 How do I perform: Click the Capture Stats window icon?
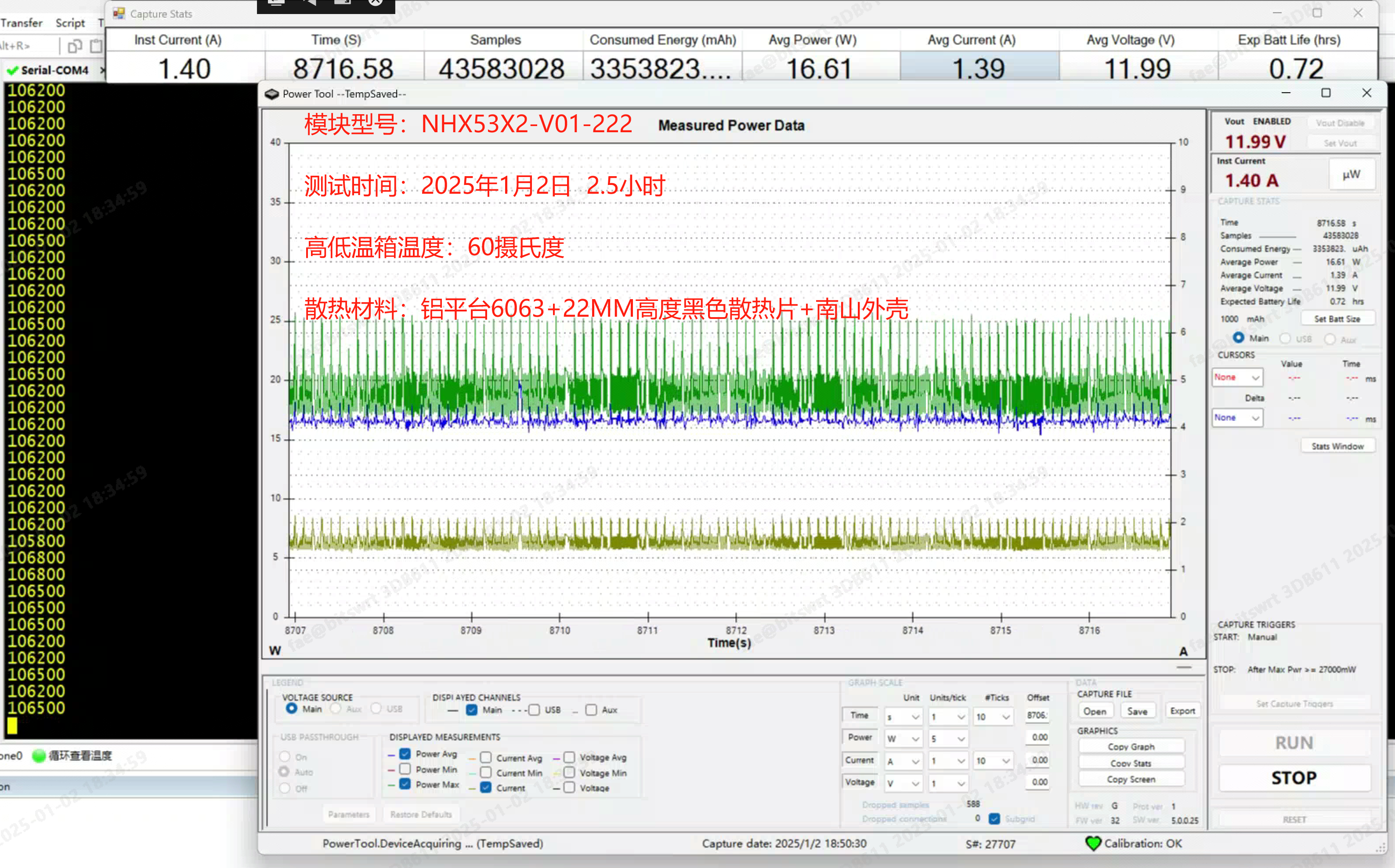[119, 13]
